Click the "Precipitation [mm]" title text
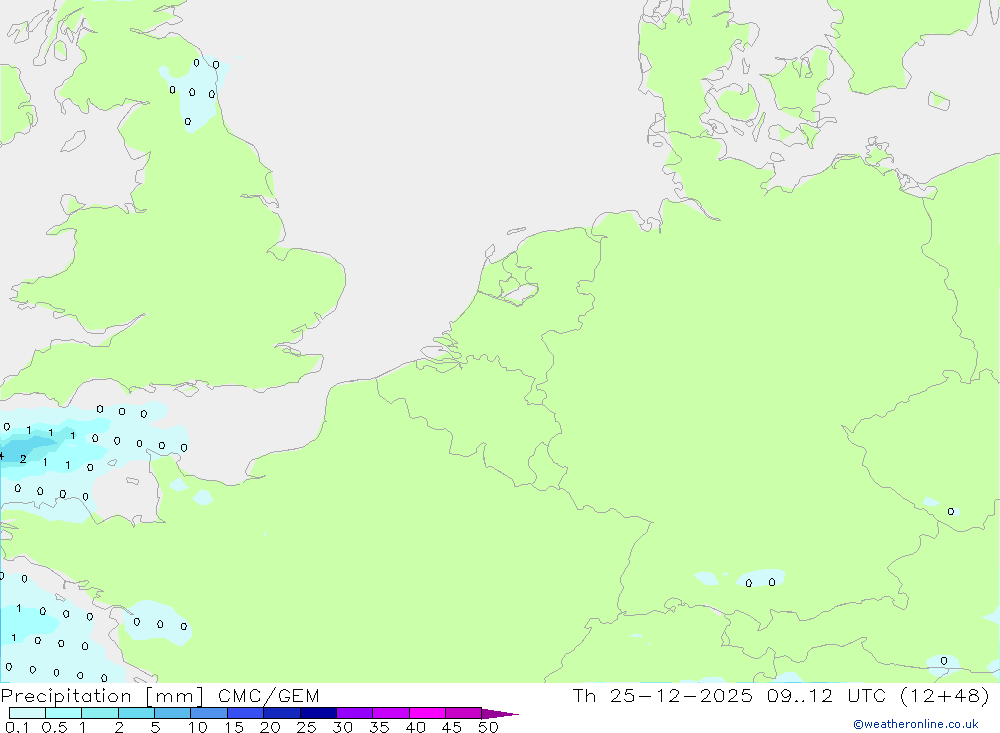This screenshot has width=1000, height=733. point(102,696)
